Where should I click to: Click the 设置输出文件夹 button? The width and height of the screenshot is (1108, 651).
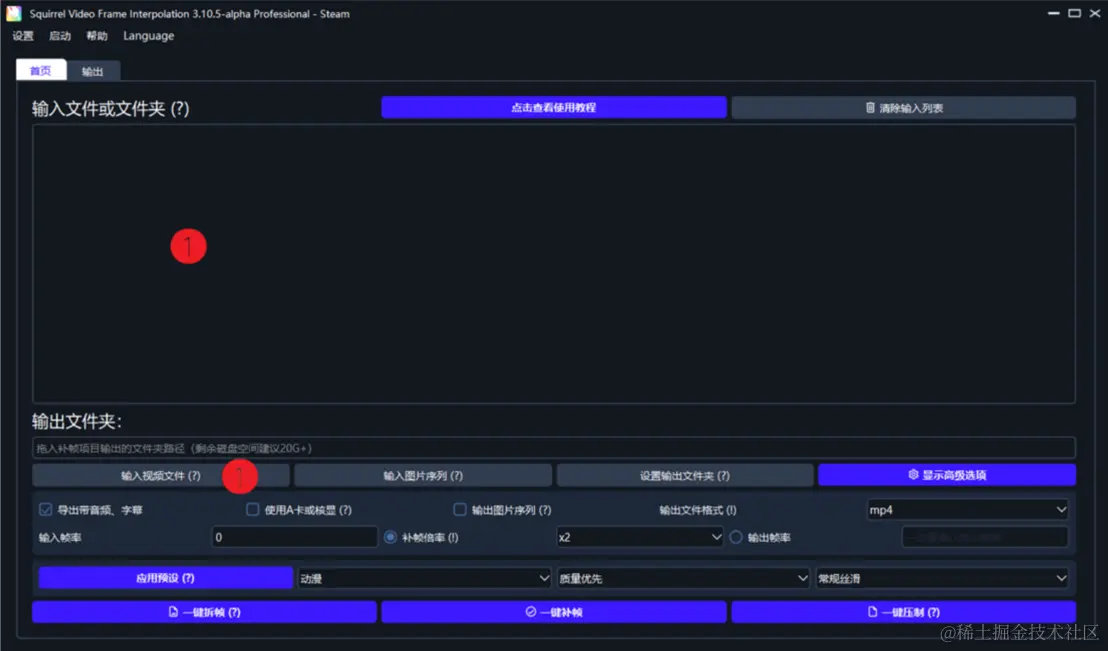coord(685,476)
